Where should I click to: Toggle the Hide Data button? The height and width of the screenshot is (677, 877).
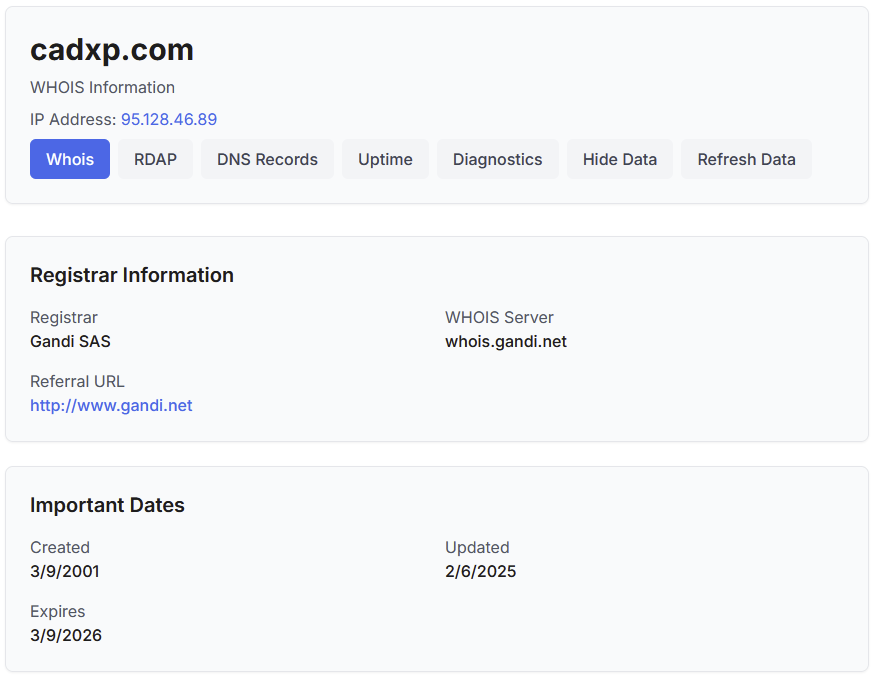(620, 159)
